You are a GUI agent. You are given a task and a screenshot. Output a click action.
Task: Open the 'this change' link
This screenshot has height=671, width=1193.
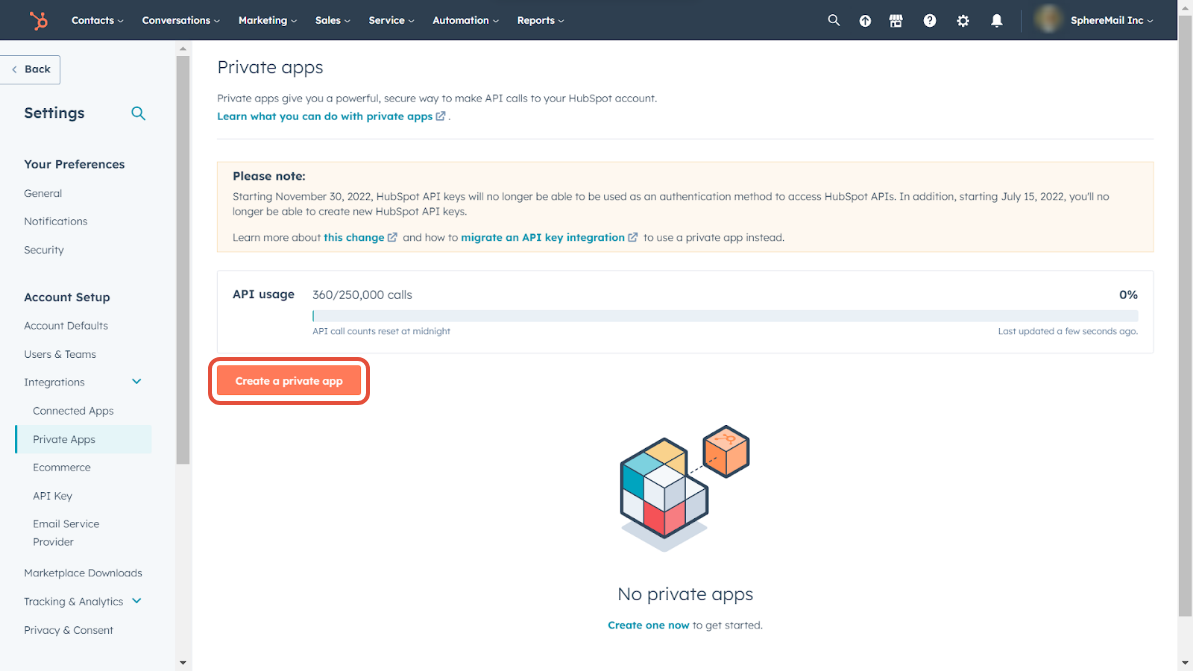(354, 237)
